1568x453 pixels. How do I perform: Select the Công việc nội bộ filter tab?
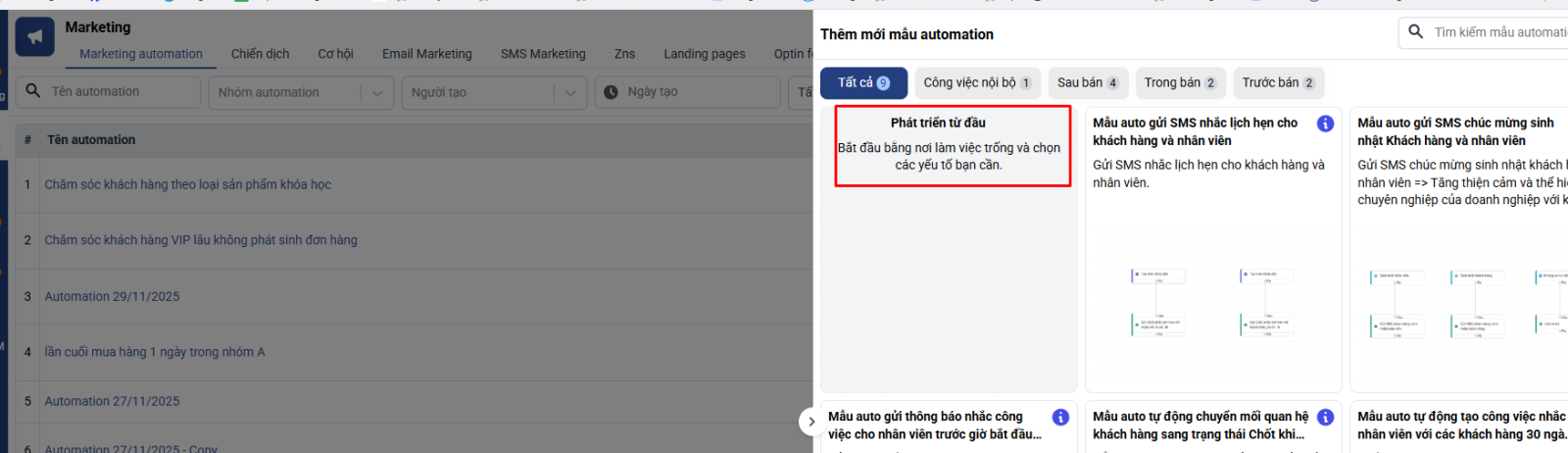tap(976, 83)
